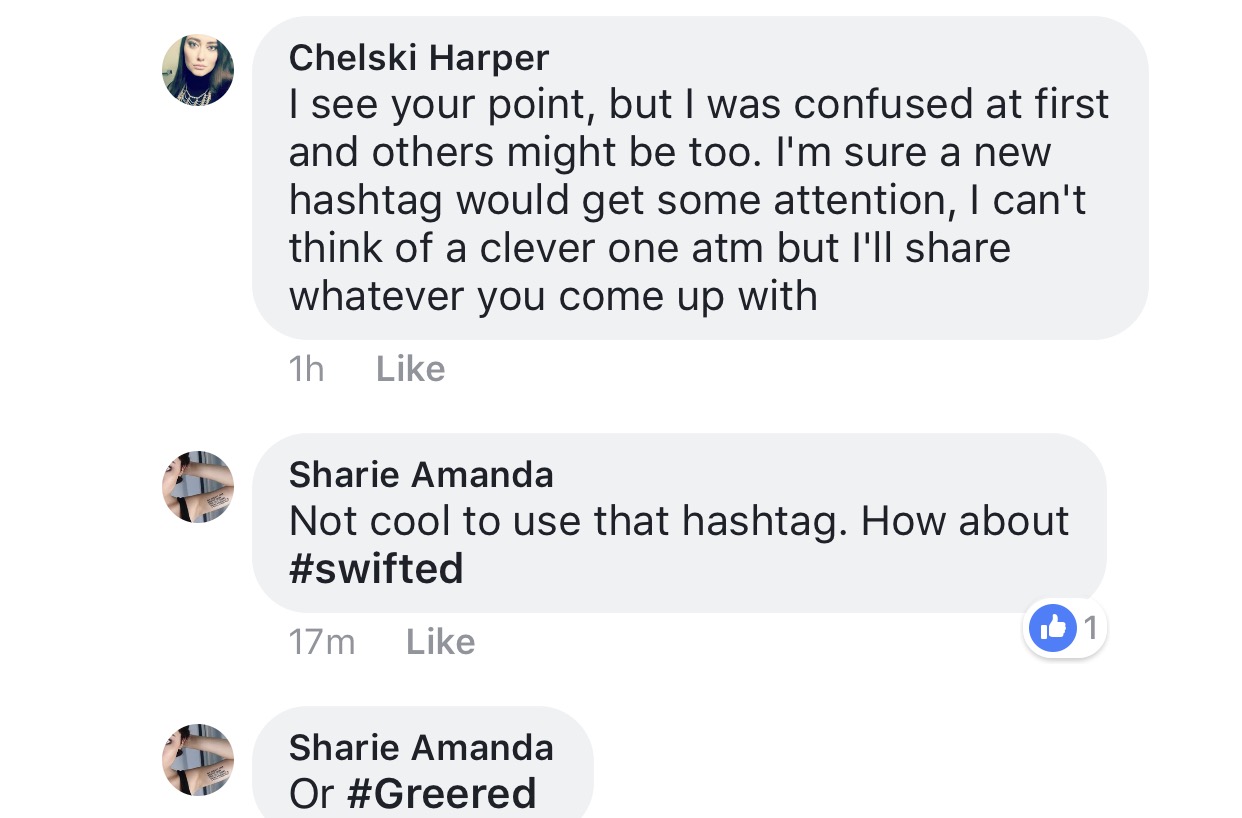This screenshot has height=818, width=1242.
Task: Click the 'I see your point' line of text
Action: coord(699,104)
